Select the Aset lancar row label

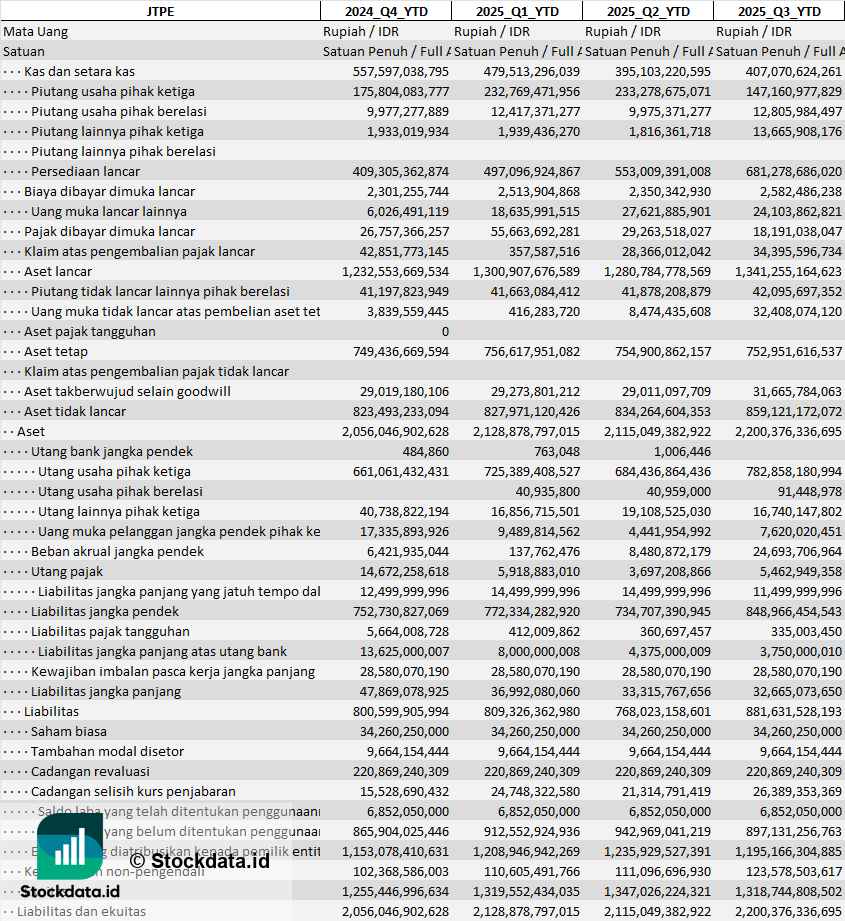click(x=58, y=271)
